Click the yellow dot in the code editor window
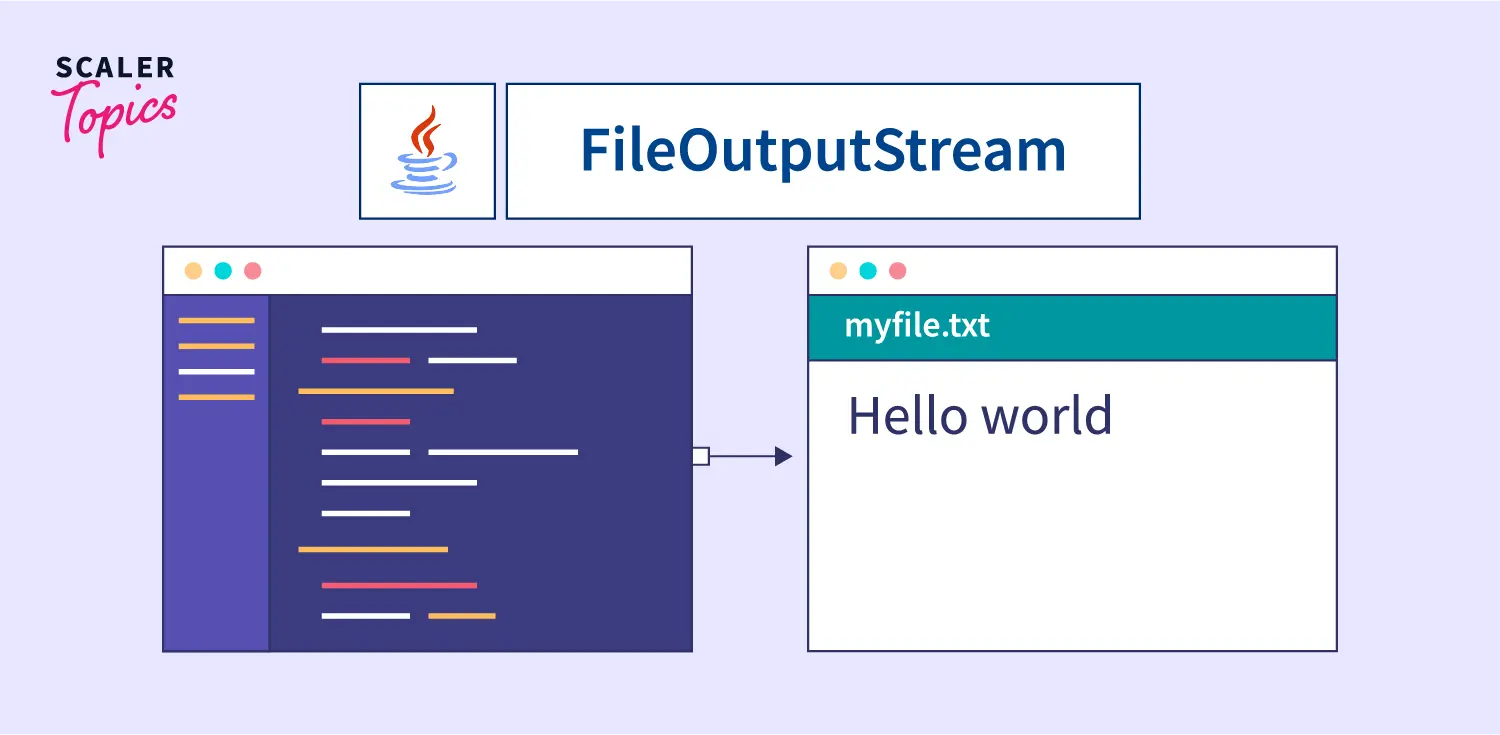This screenshot has height=735, width=1500. (x=194, y=271)
